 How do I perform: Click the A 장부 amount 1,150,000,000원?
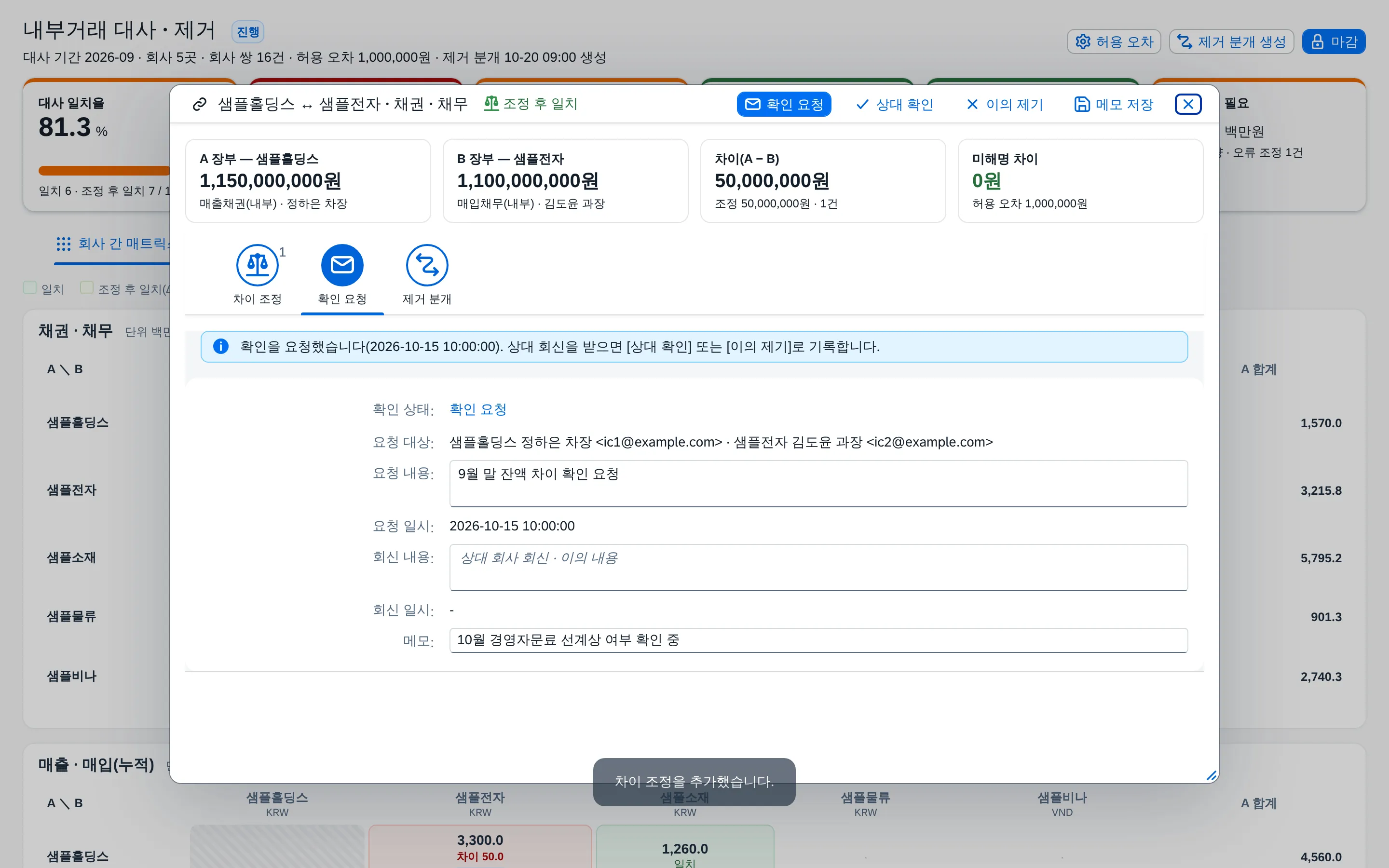pyautogui.click(x=270, y=181)
